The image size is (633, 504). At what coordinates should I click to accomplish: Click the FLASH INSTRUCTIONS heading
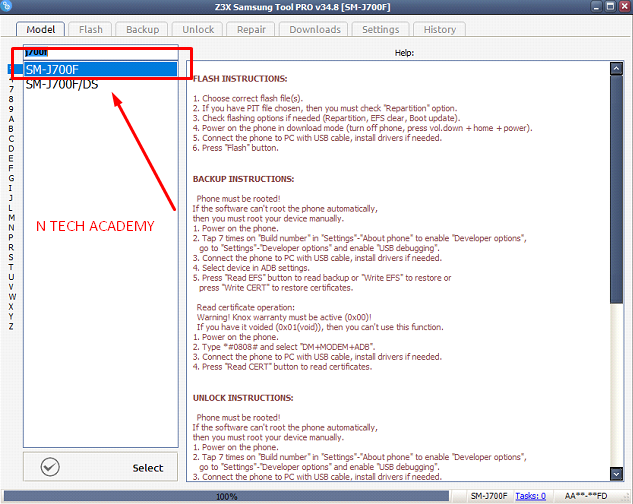(x=240, y=79)
